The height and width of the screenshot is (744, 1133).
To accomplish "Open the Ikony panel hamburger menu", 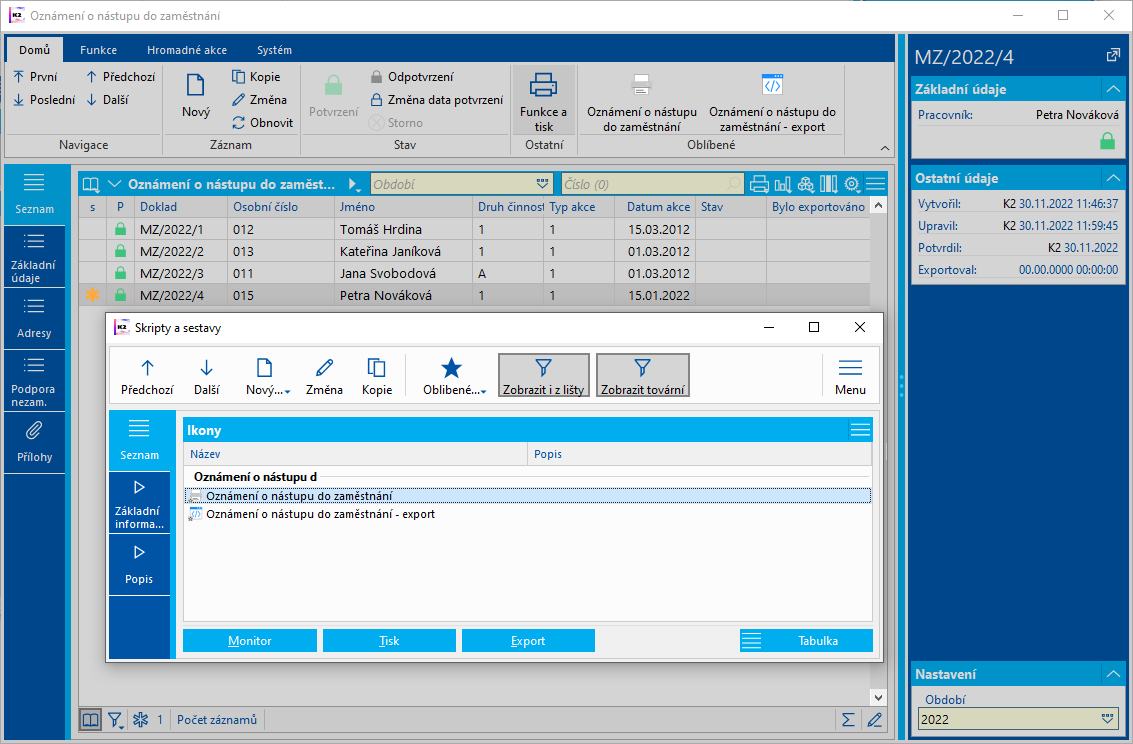I will [x=860, y=431].
